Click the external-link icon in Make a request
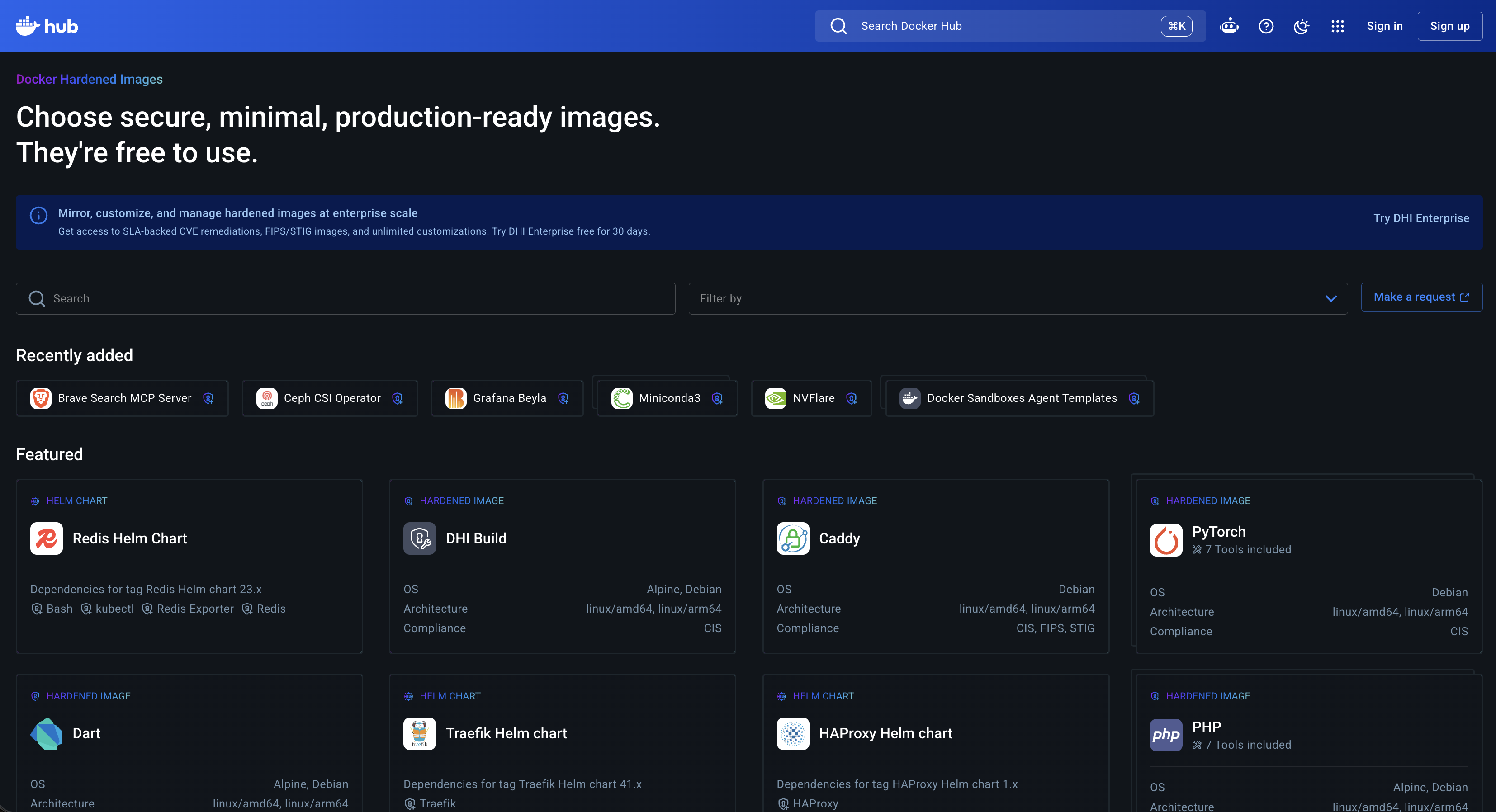The image size is (1496, 812). (x=1464, y=297)
